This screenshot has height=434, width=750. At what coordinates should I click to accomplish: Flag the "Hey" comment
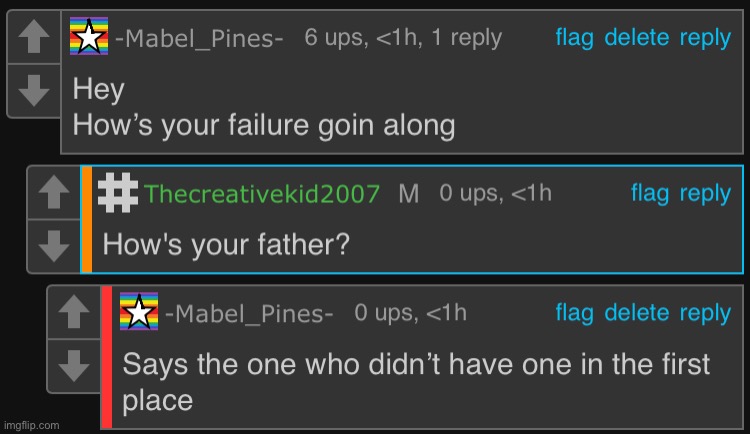574,38
